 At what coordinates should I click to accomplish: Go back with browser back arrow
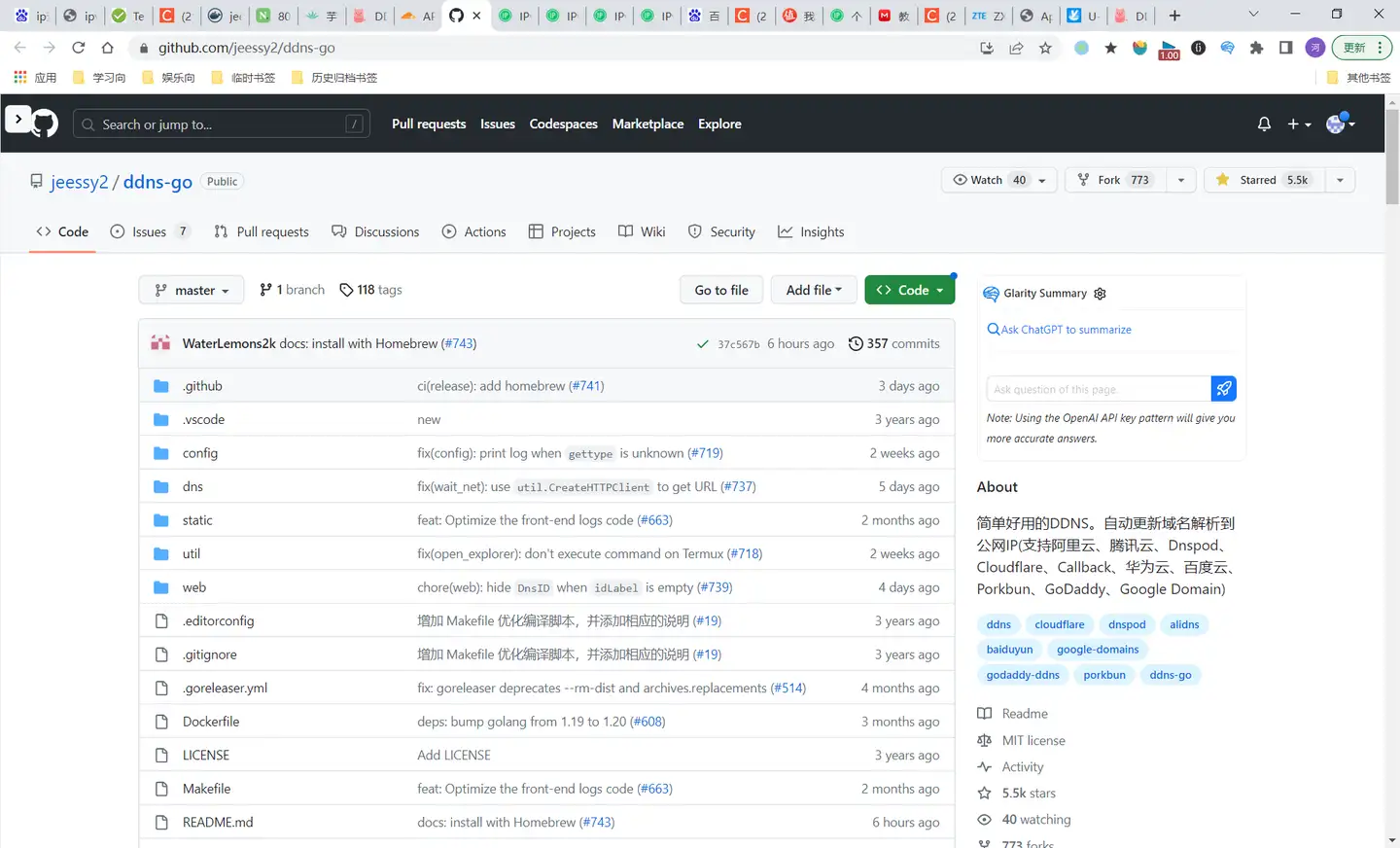click(x=20, y=48)
